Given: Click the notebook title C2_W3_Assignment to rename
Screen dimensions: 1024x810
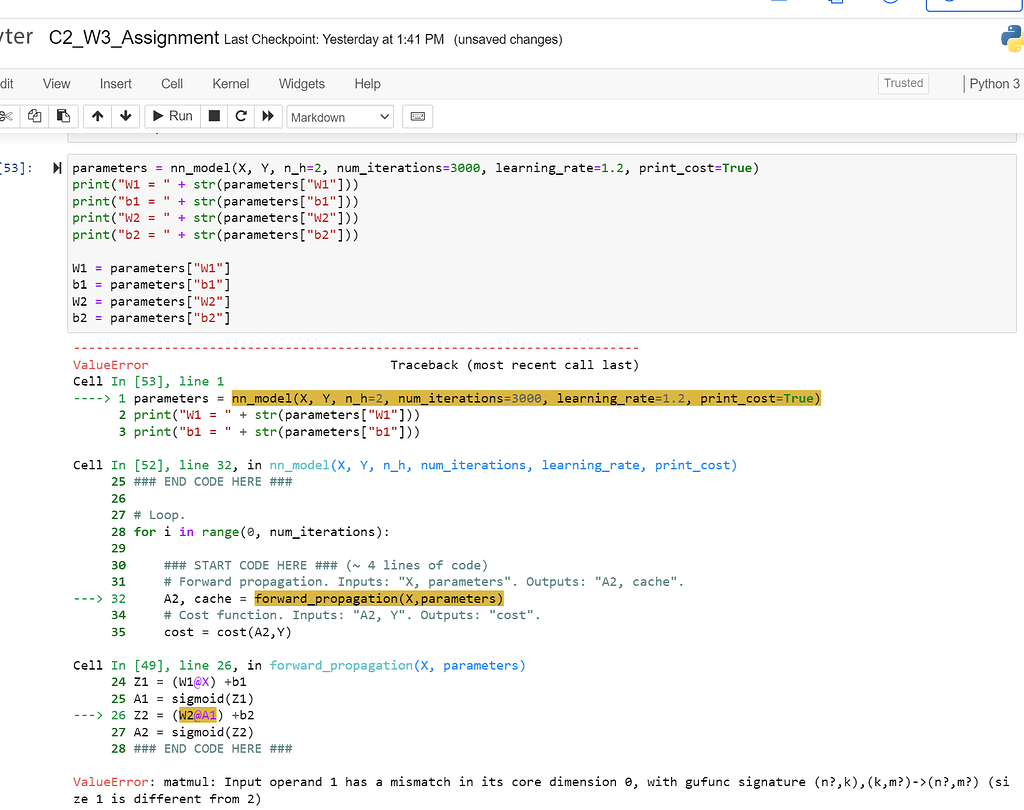Looking at the screenshot, I should point(134,38).
